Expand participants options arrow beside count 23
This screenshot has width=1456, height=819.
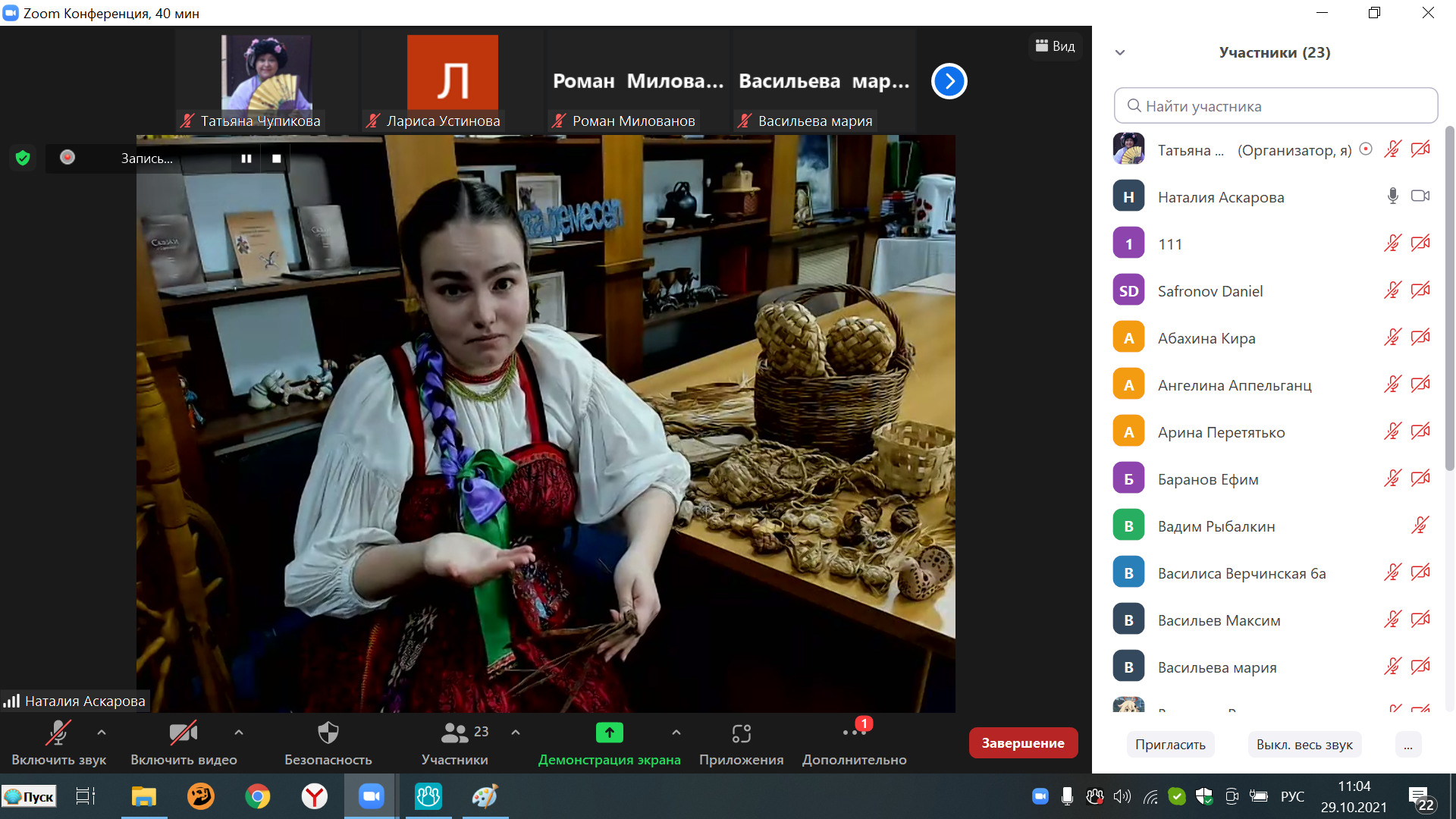pos(516,733)
